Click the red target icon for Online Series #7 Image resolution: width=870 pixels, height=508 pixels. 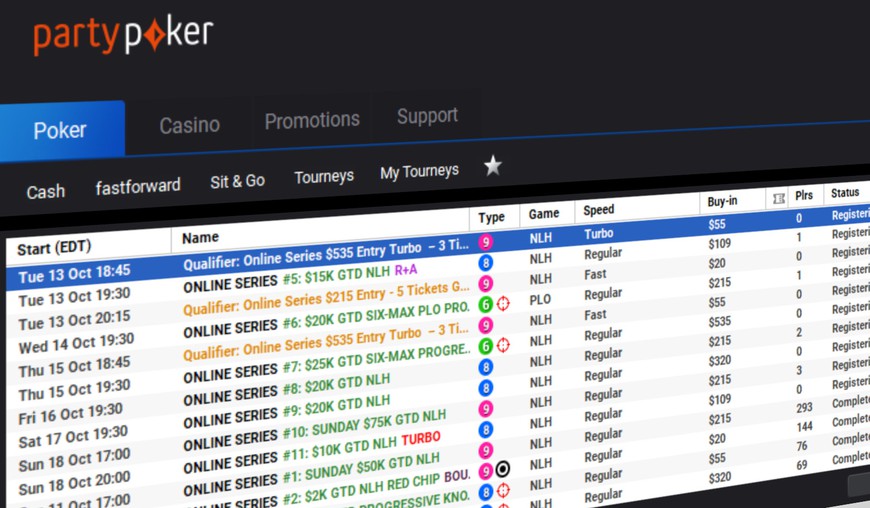[503, 345]
